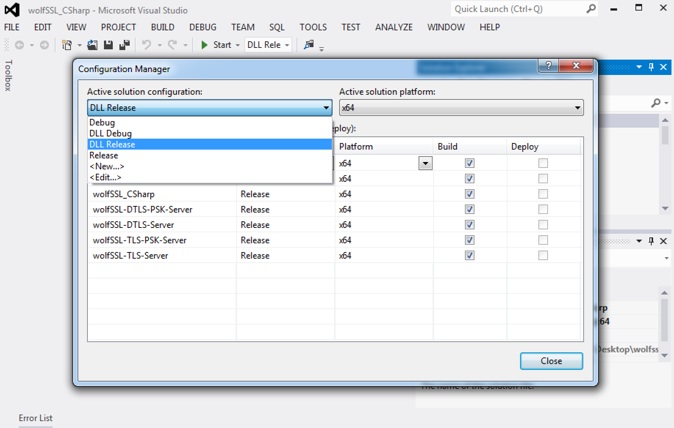Viewport: 674px width, 428px height.
Task: Click the Platform column header
Action: click(384, 147)
